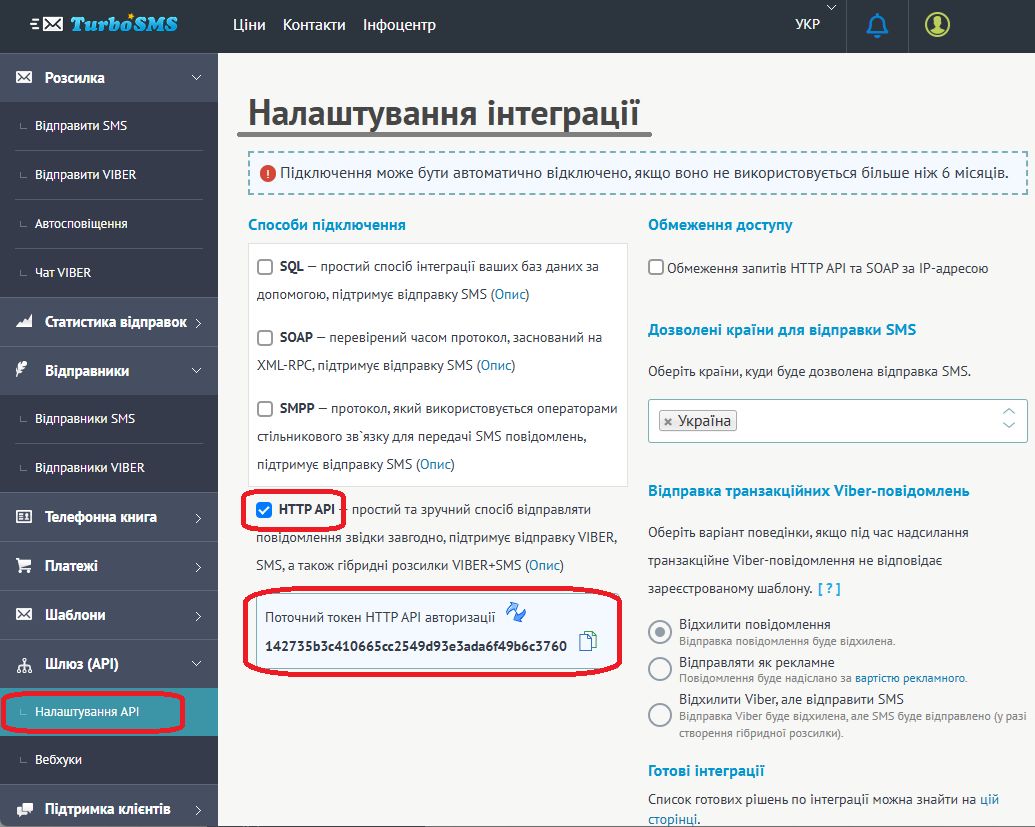This screenshot has height=827, width=1035.
Task: Select the Відправляти як рекламне option
Action: 659,669
